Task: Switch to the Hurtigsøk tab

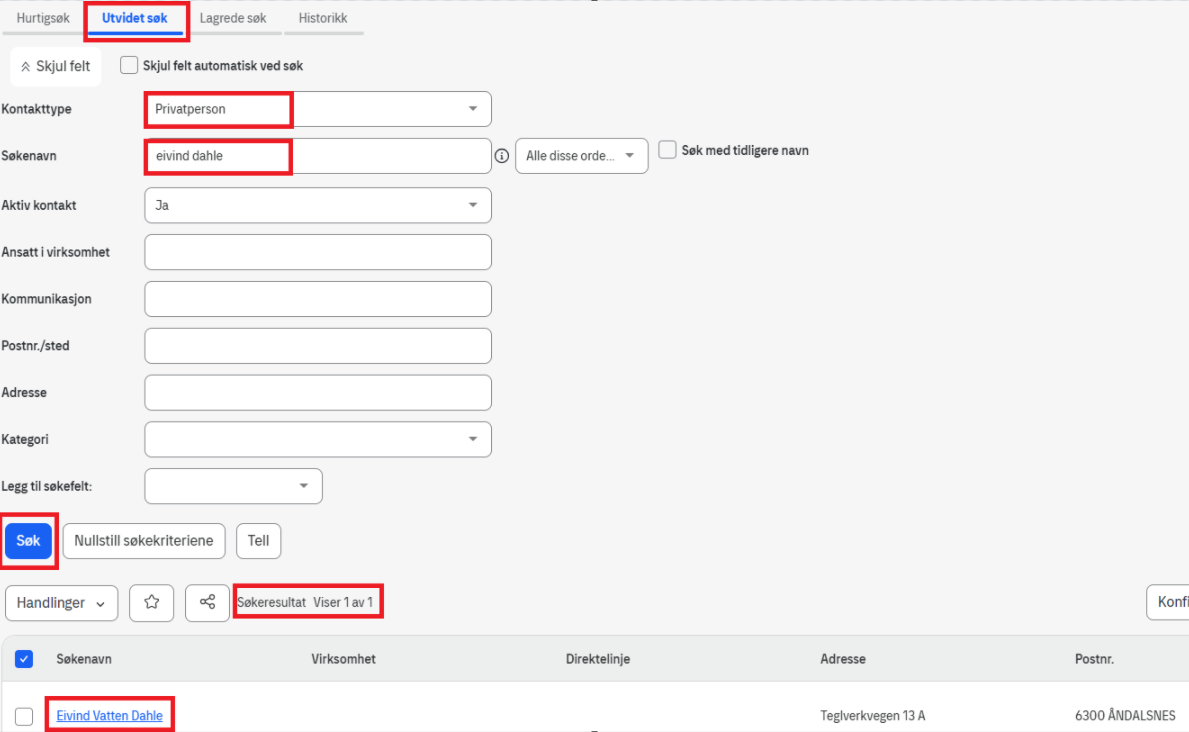Action: point(43,18)
